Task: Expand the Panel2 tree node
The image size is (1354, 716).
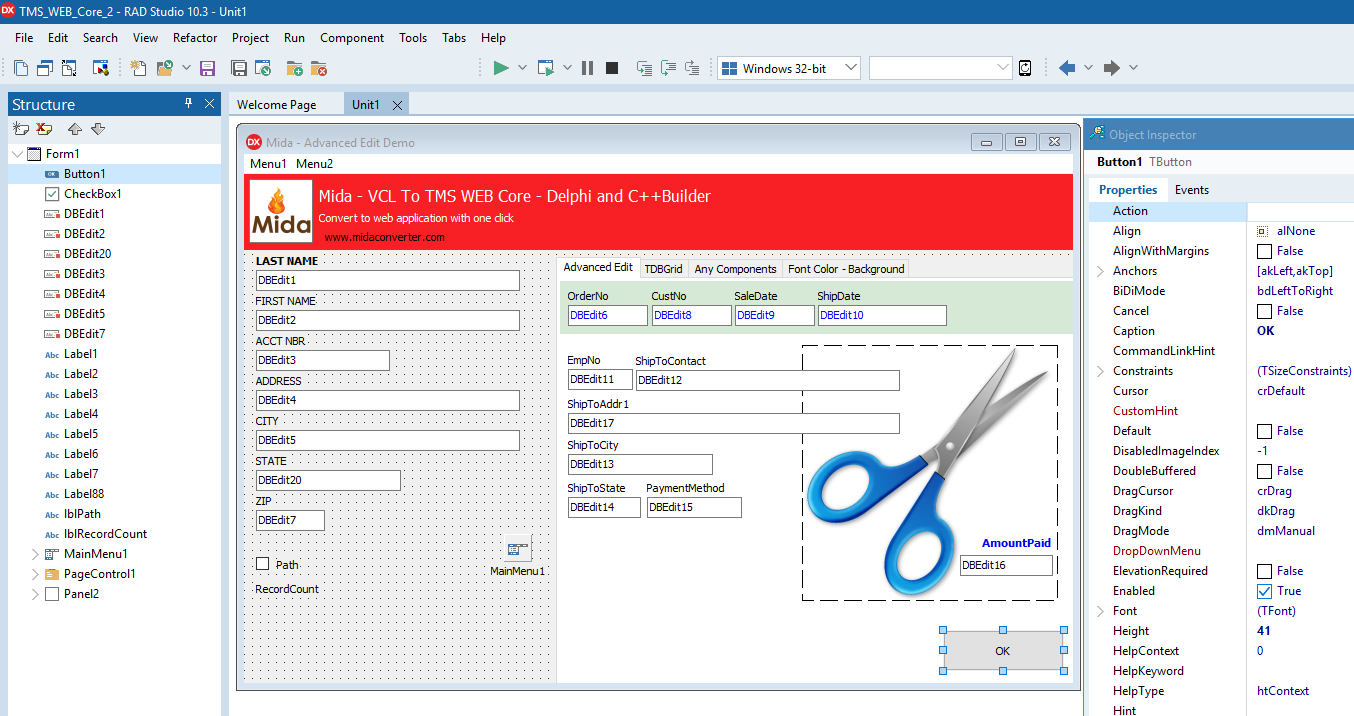Action: (35, 594)
